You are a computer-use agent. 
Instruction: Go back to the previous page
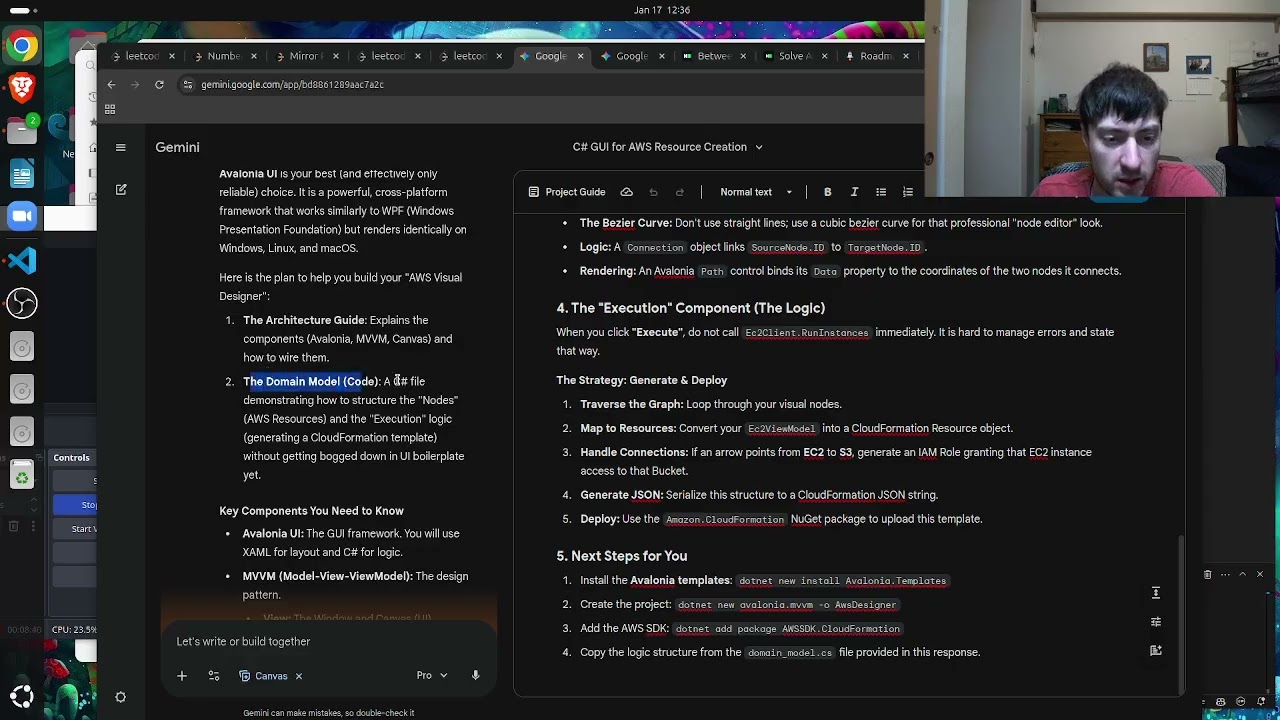(112, 85)
